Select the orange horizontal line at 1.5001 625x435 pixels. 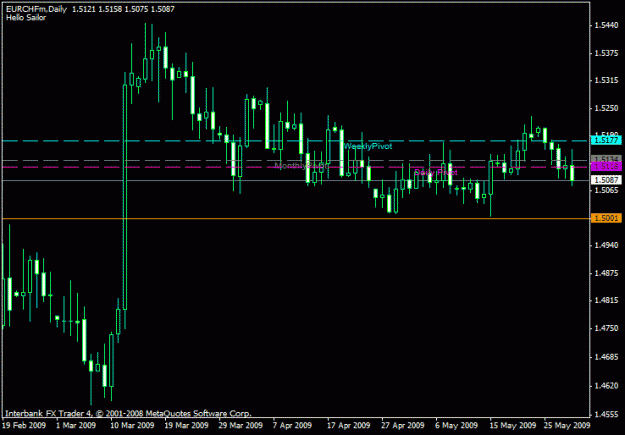(x=296, y=218)
